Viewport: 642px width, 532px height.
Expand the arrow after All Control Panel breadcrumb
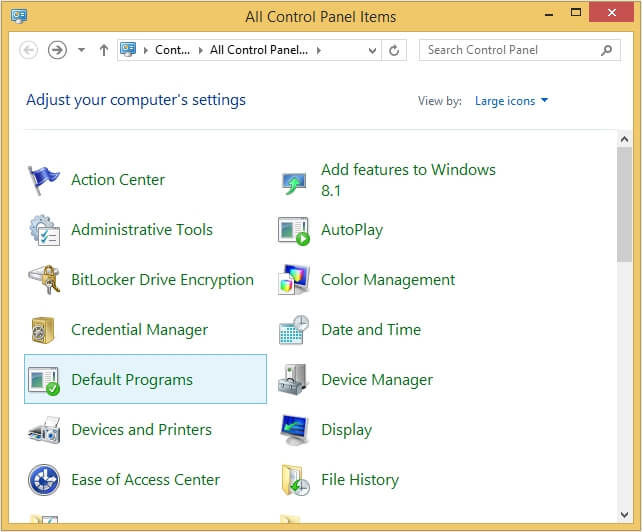pos(319,50)
